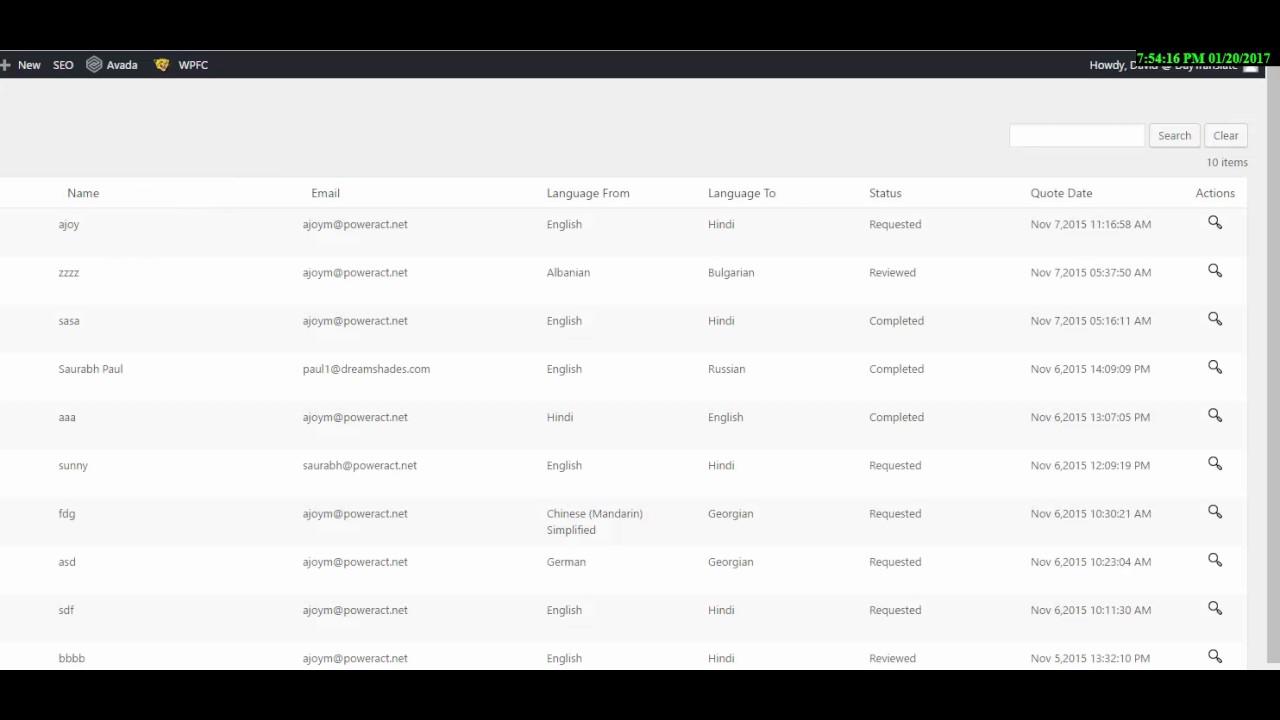The height and width of the screenshot is (720, 1280).
Task: Click 'Reviewed' status in zzzz row
Action: (x=892, y=272)
